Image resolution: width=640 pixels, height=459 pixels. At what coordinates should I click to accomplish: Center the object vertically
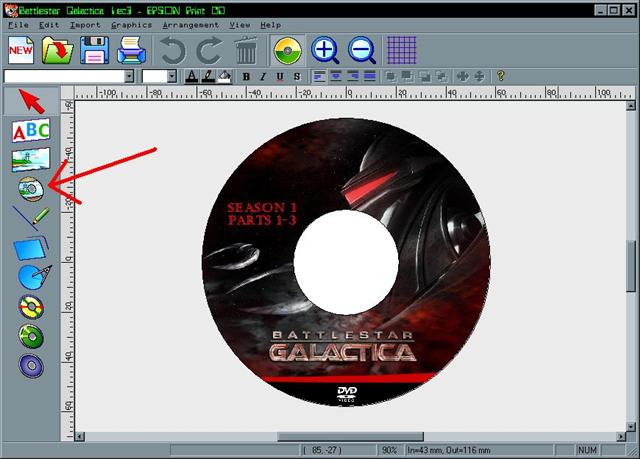click(480, 76)
